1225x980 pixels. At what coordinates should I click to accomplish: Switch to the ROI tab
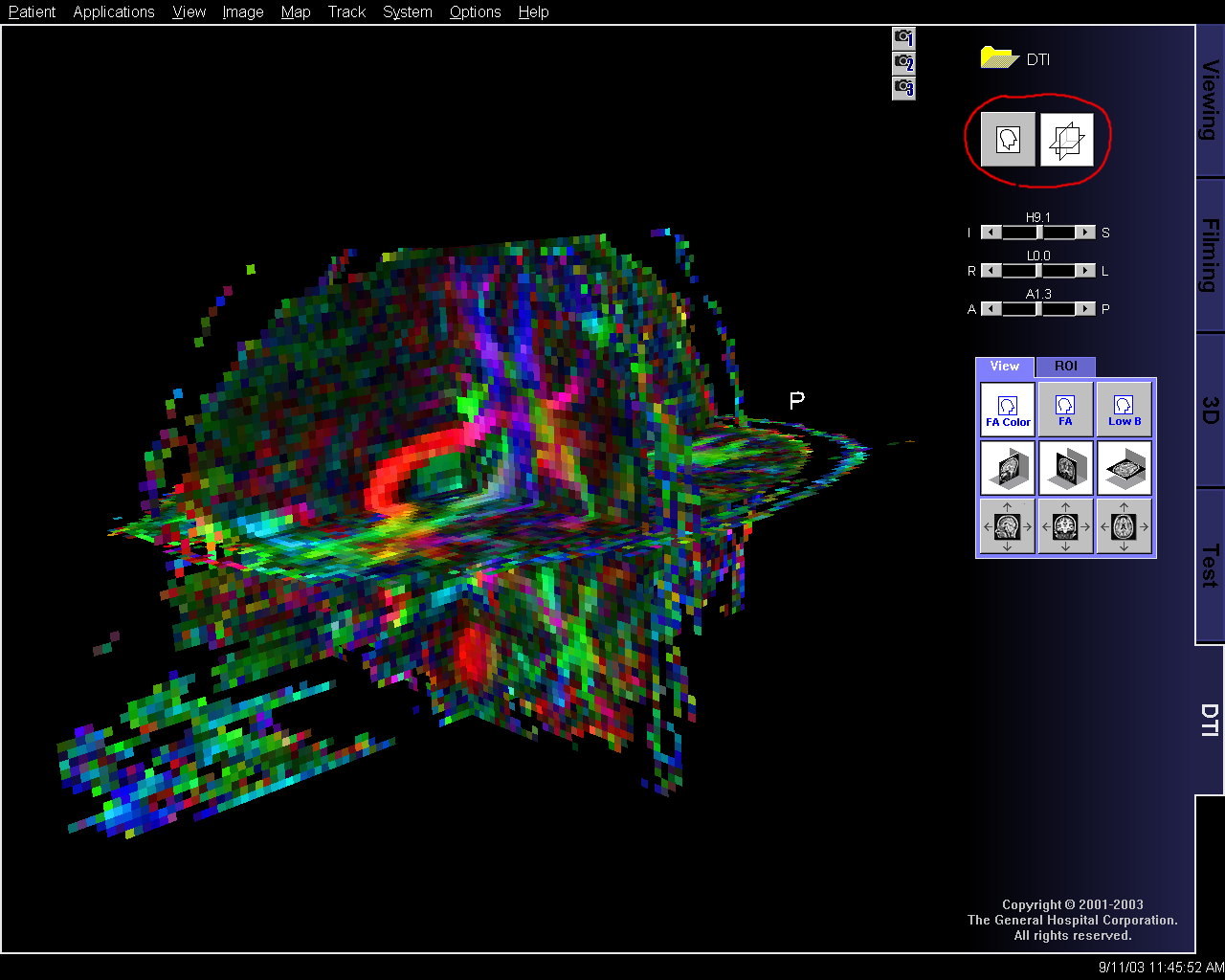1065,367
